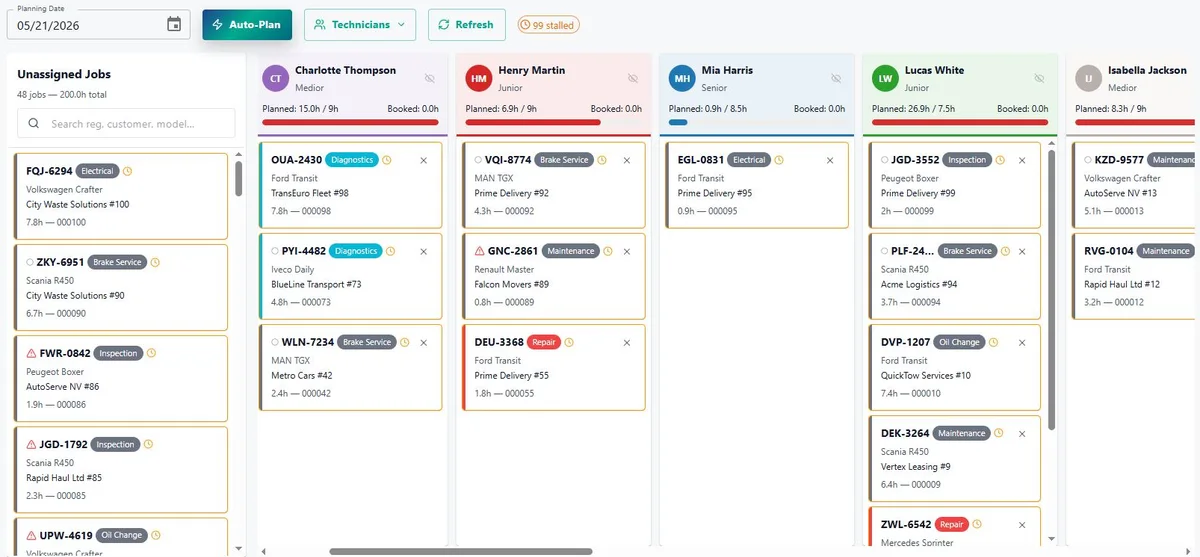Click Charlotte Thompson's planned hours bar
The width and height of the screenshot is (1200, 557).
[x=350, y=122]
